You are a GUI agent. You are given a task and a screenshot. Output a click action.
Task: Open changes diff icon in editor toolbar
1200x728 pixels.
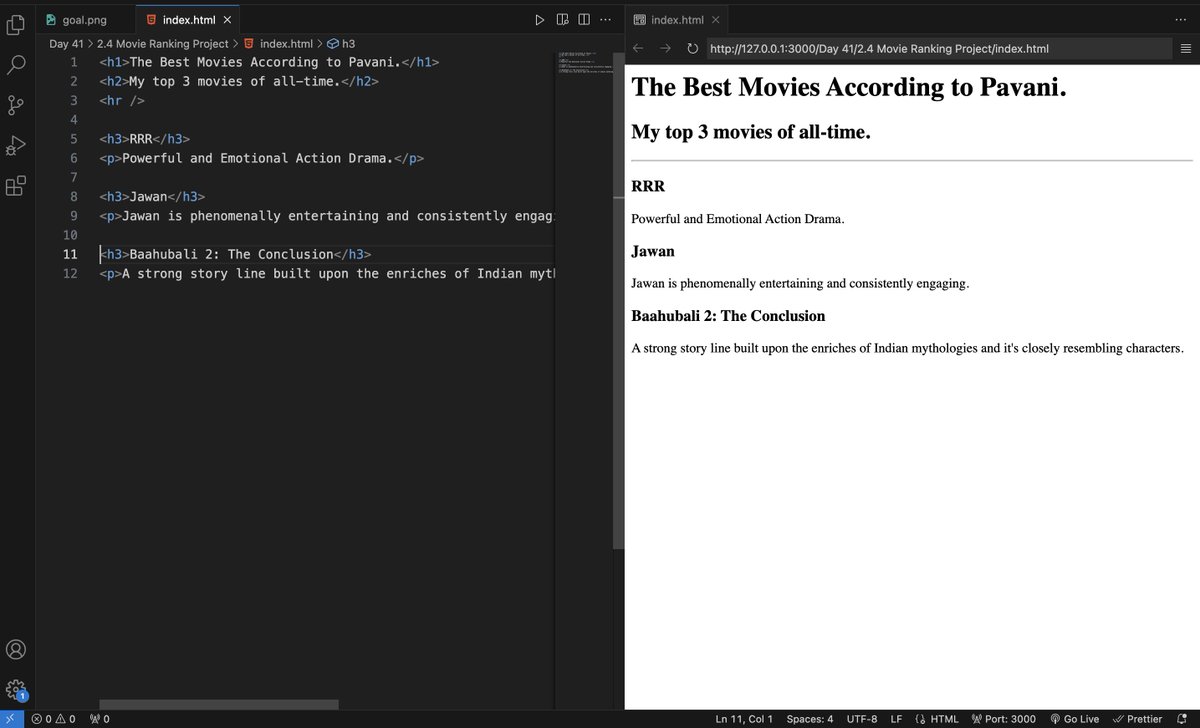562,20
